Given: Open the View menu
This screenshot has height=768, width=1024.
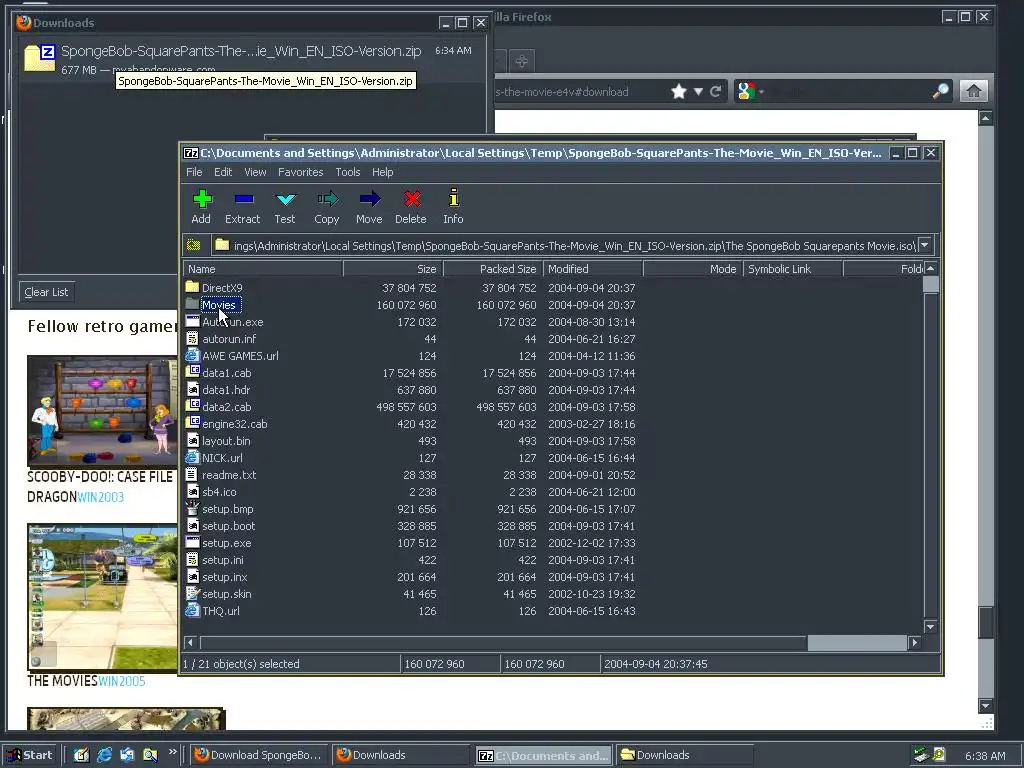Looking at the screenshot, I should (x=255, y=172).
